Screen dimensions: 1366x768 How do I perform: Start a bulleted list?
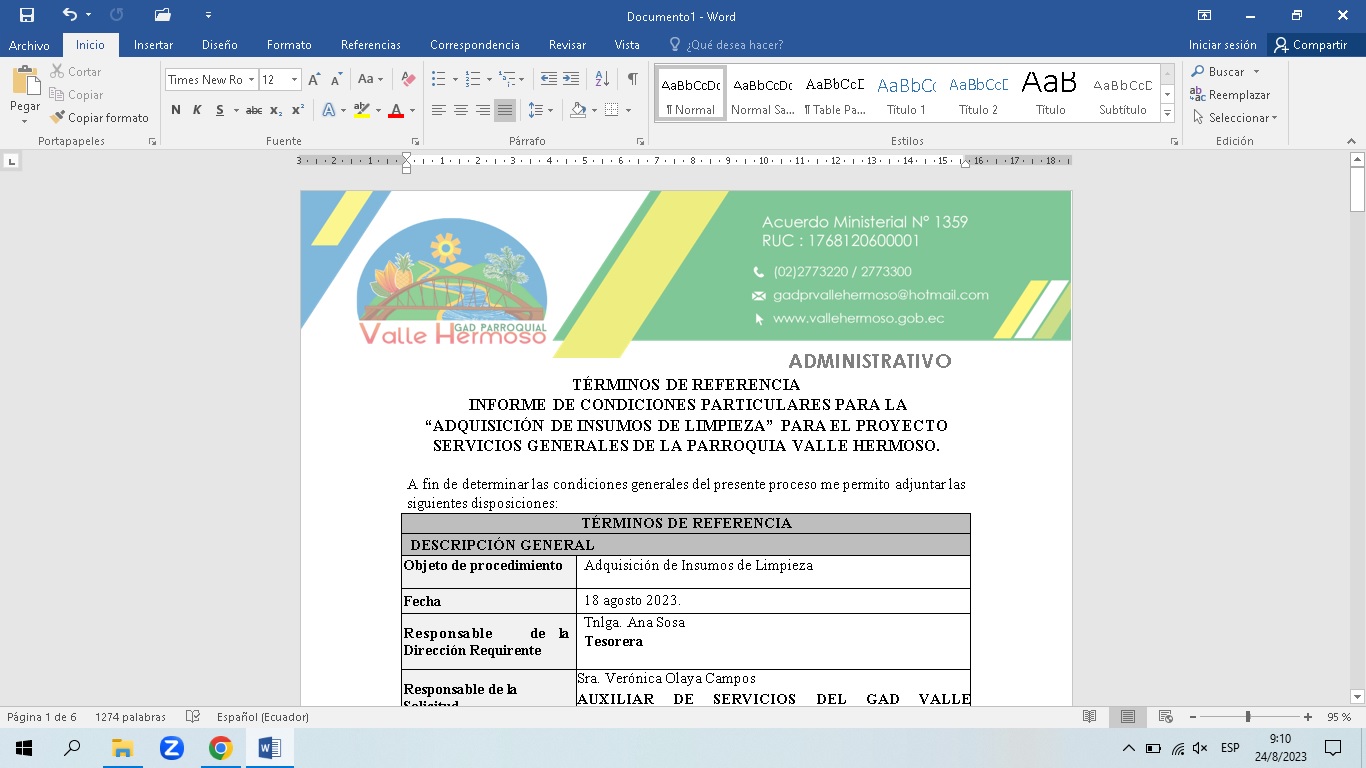(438, 79)
